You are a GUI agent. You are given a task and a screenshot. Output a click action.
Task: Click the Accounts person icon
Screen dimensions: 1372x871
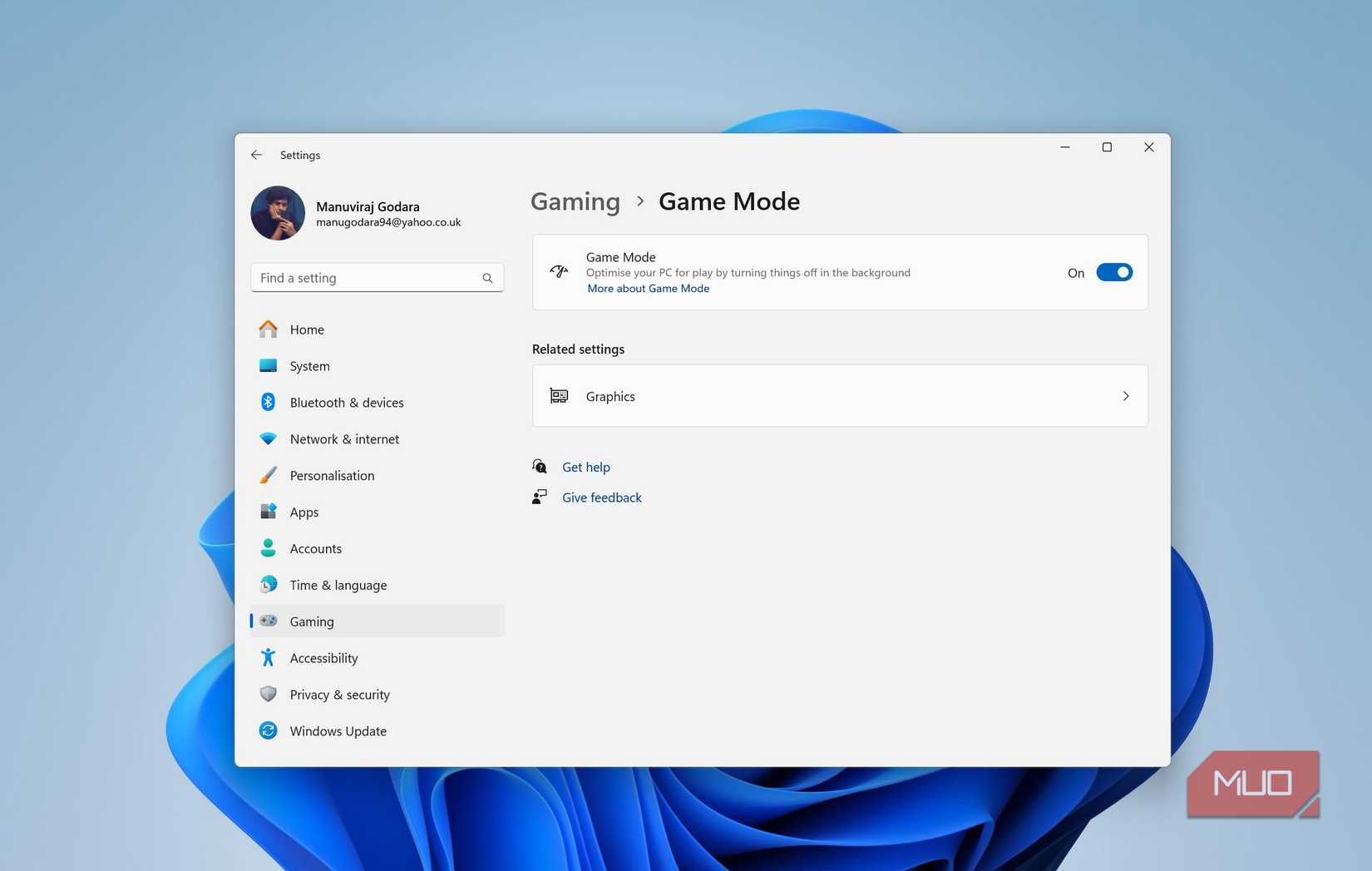pyautogui.click(x=268, y=548)
